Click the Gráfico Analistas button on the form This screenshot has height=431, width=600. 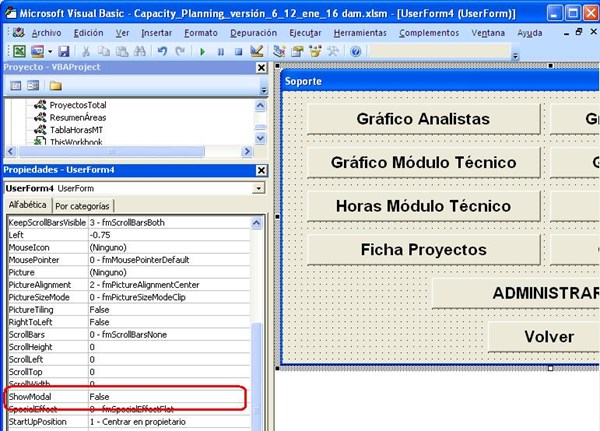pos(424,119)
